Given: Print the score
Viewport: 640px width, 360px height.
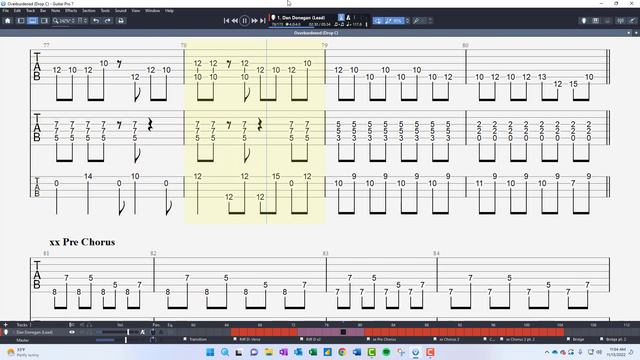Looking at the screenshot, I should 121,20.
